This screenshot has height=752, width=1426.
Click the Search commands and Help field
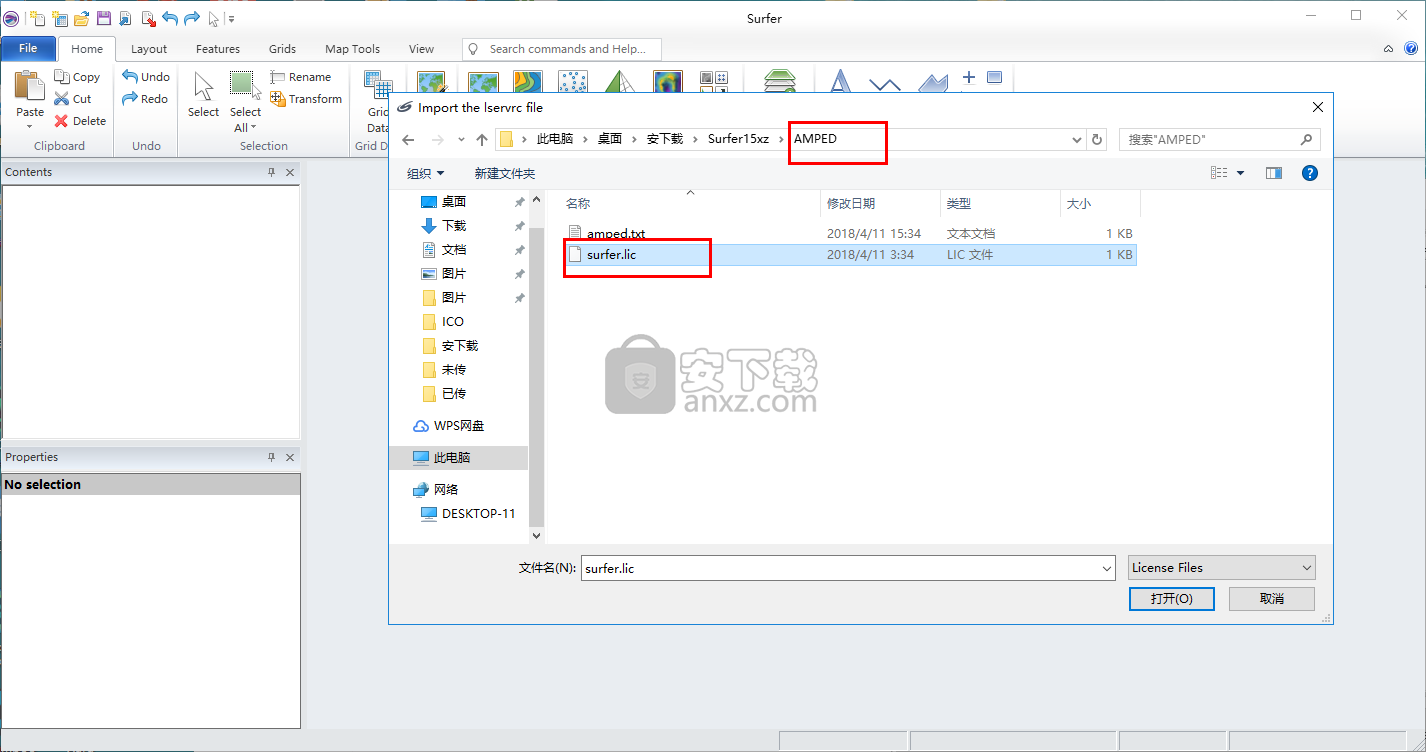pyautogui.click(x=562, y=48)
